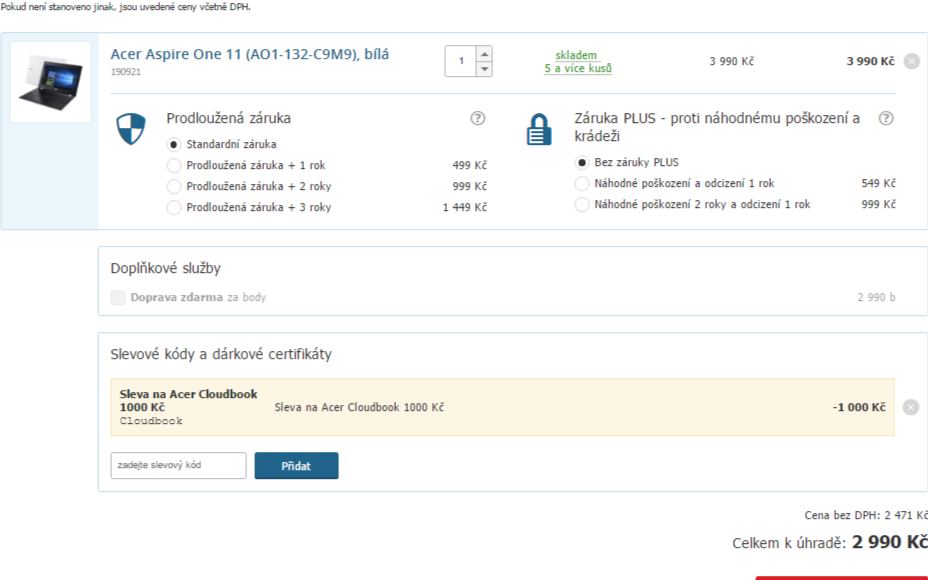Viewport: 928px width, 580px height.
Task: Remove the Cloudbook discount code
Action: tap(911, 407)
